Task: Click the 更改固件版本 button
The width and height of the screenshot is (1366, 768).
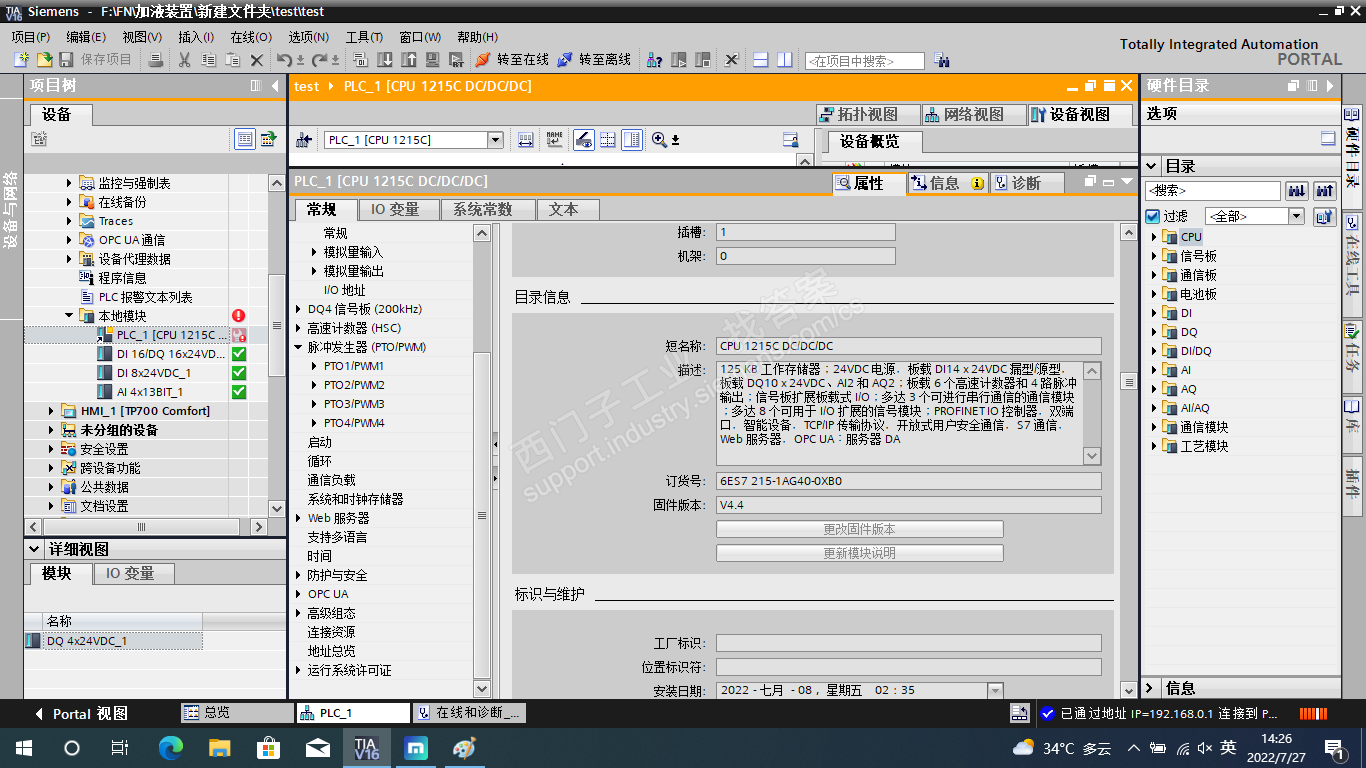Action: 859,529
